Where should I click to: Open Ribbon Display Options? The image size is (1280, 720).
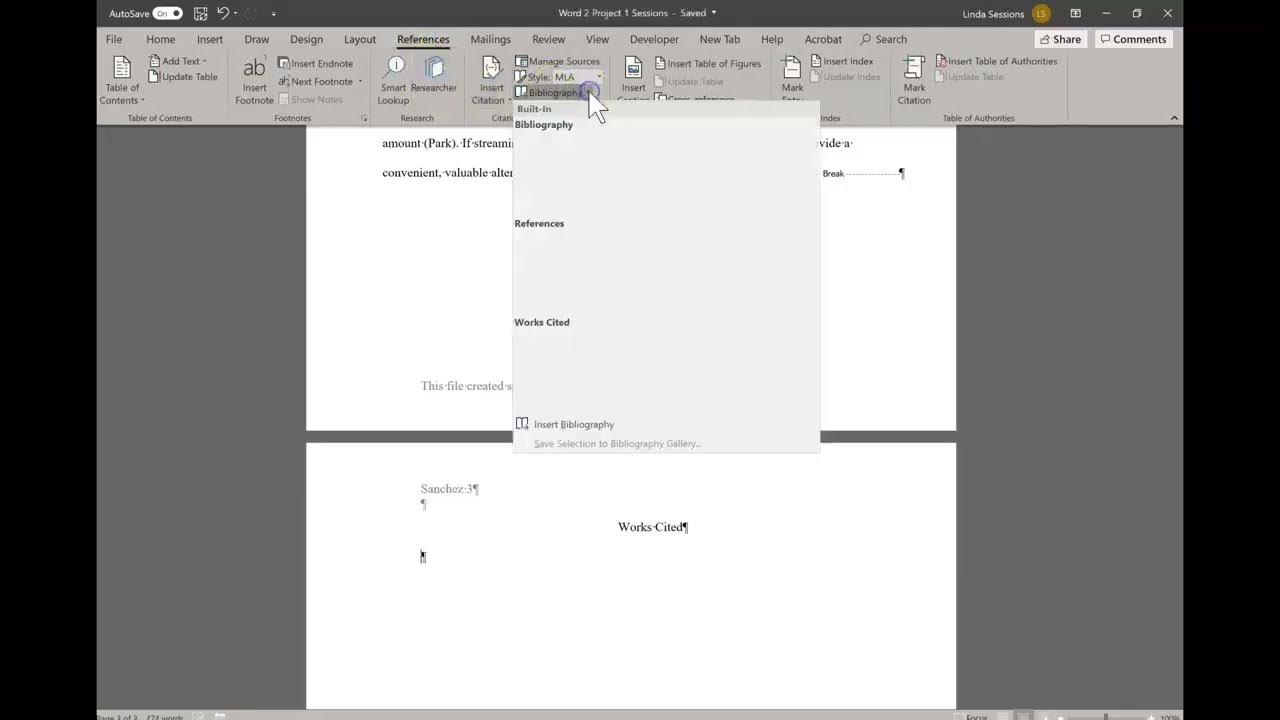tap(1075, 13)
